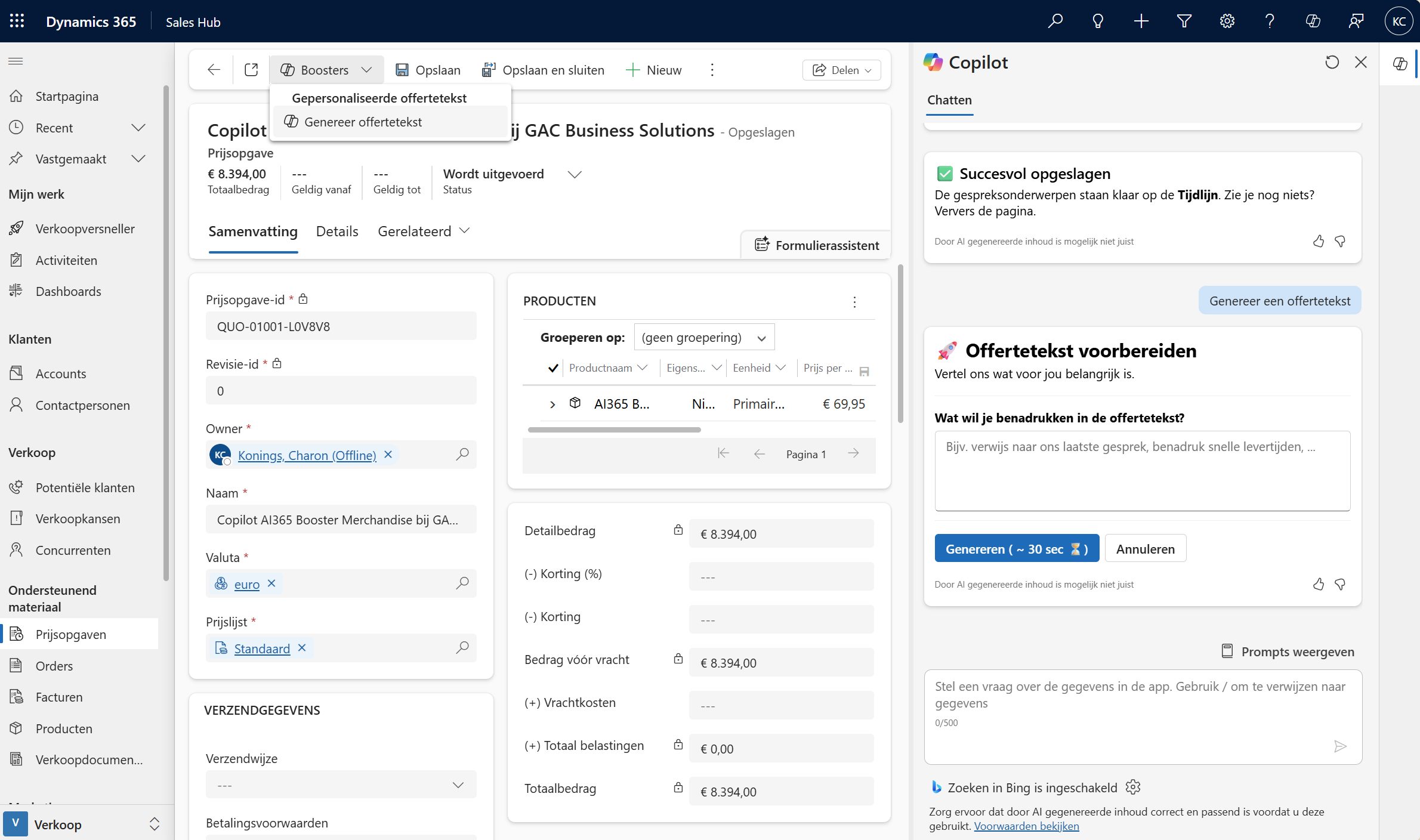Give thumbs up on Offertetekst voorbereiden card

(x=1318, y=584)
